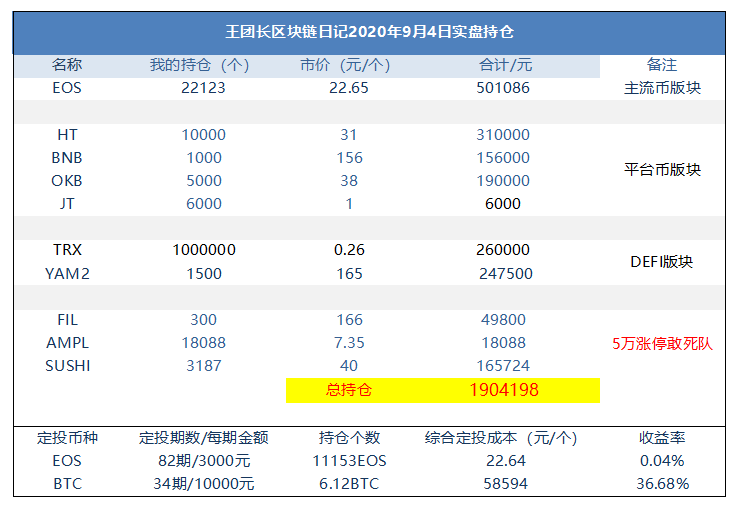Click the 主流币版块 remark cell
This screenshot has height=514, width=740.
(x=662, y=88)
